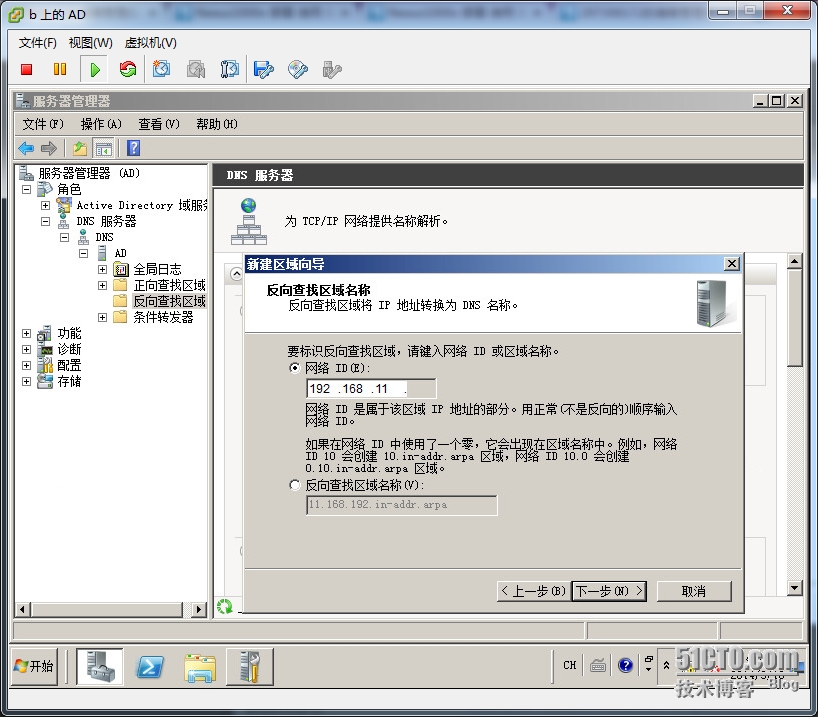Screen dimensions: 818x717
Task: Open the 帮助(H) menu
Action: 217,124
